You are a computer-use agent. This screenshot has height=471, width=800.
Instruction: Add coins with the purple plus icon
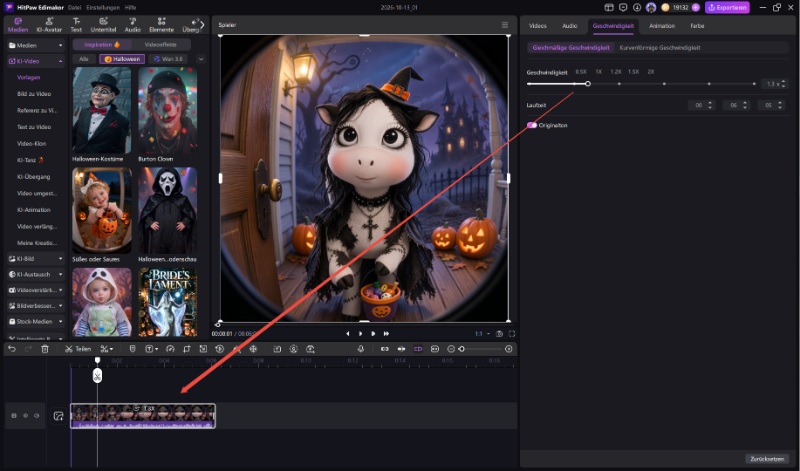[x=695, y=8]
